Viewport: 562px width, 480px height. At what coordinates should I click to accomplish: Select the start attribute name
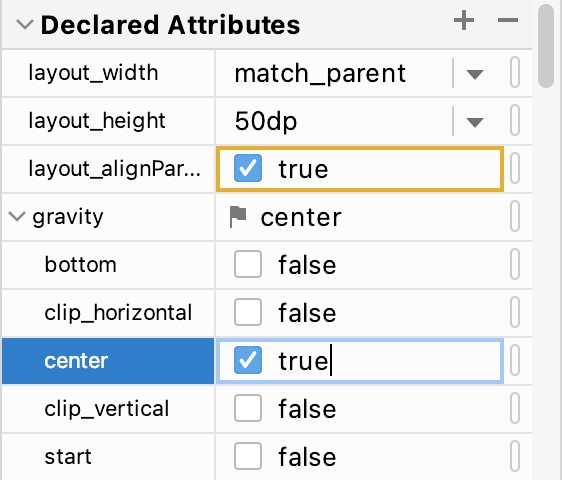68,457
